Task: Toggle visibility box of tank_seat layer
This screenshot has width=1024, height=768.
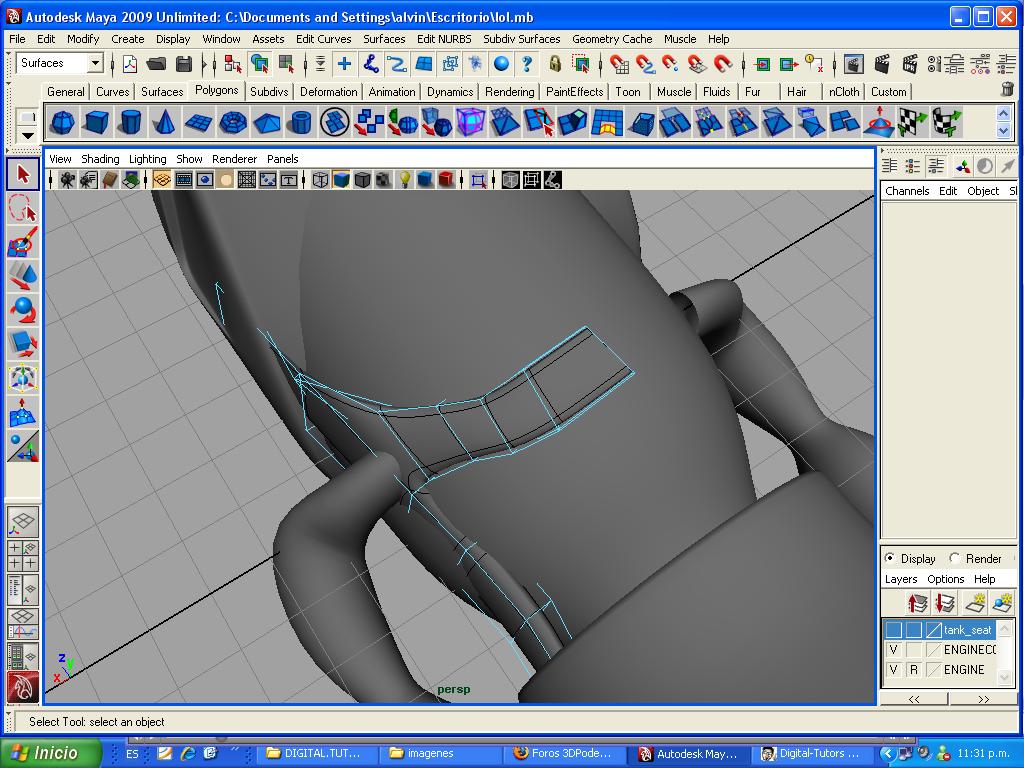Action: pyautogui.click(x=893, y=630)
